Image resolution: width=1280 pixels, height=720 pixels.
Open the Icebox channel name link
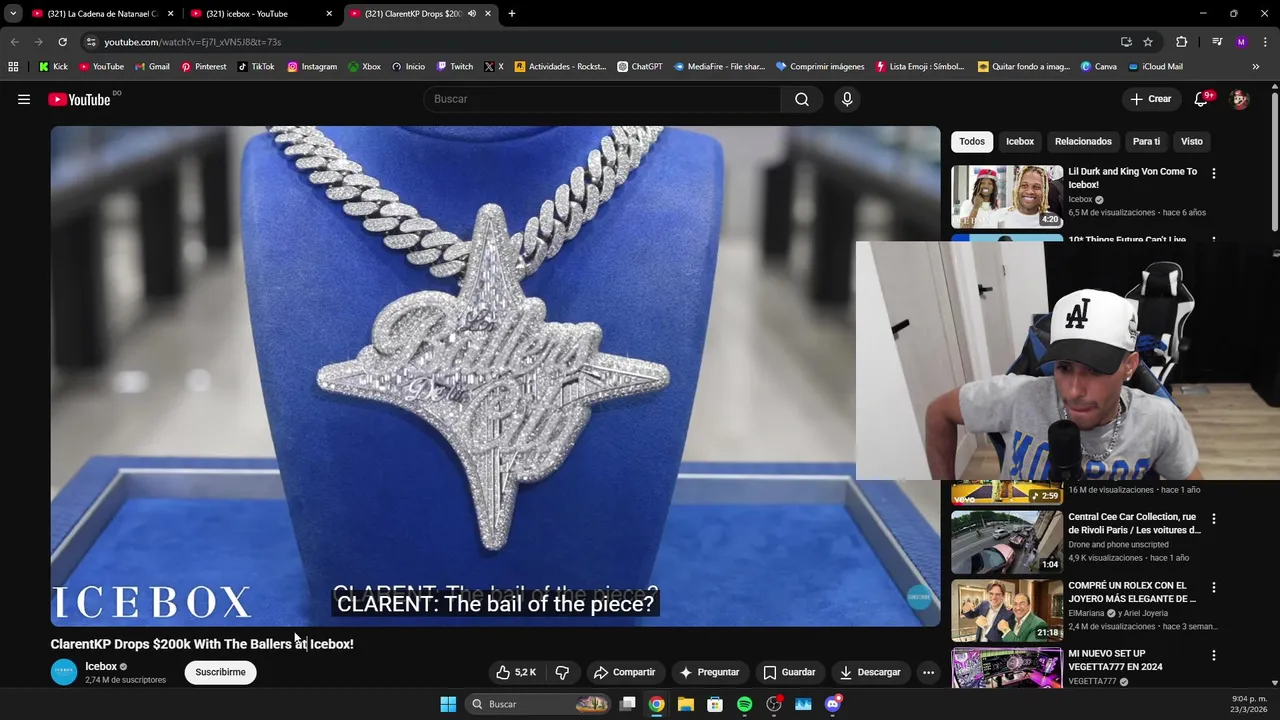click(x=101, y=666)
